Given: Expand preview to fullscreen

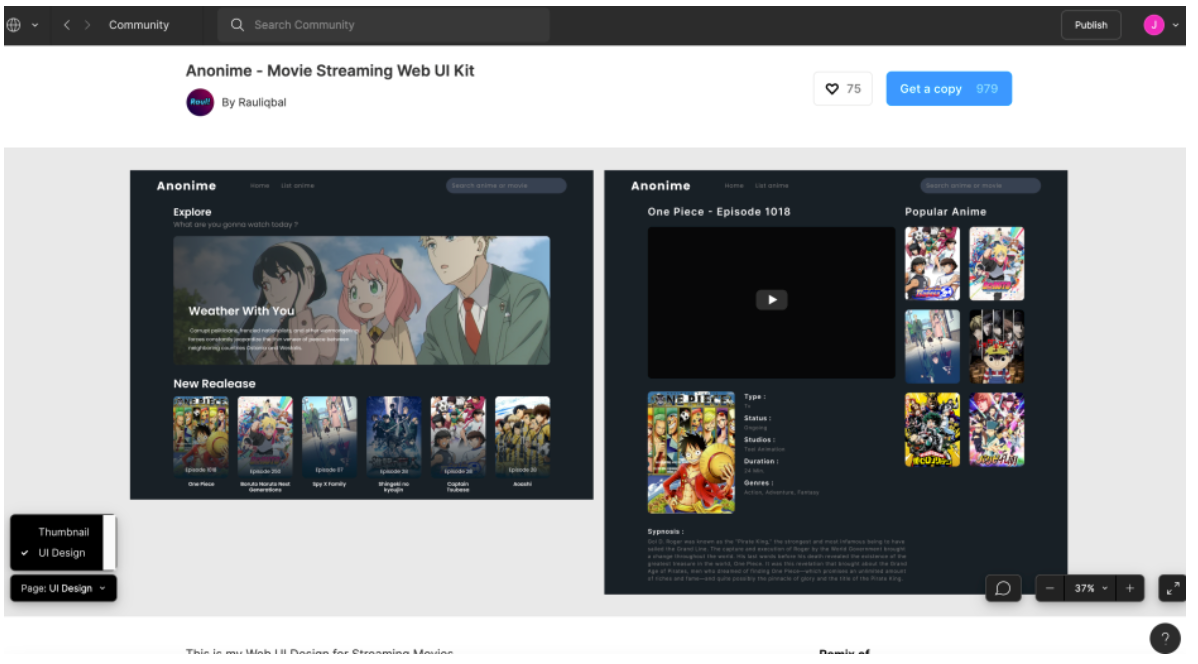Looking at the screenshot, I should [x=1172, y=588].
